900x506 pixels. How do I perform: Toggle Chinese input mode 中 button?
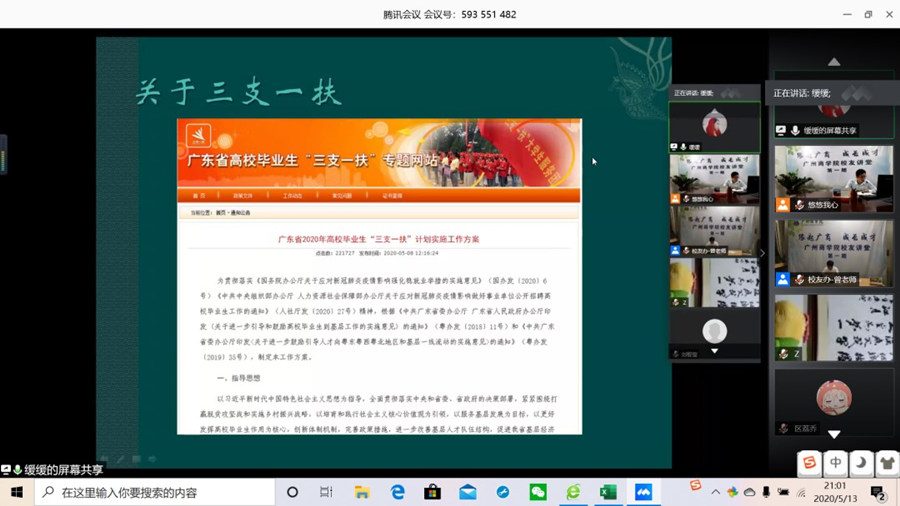point(836,463)
